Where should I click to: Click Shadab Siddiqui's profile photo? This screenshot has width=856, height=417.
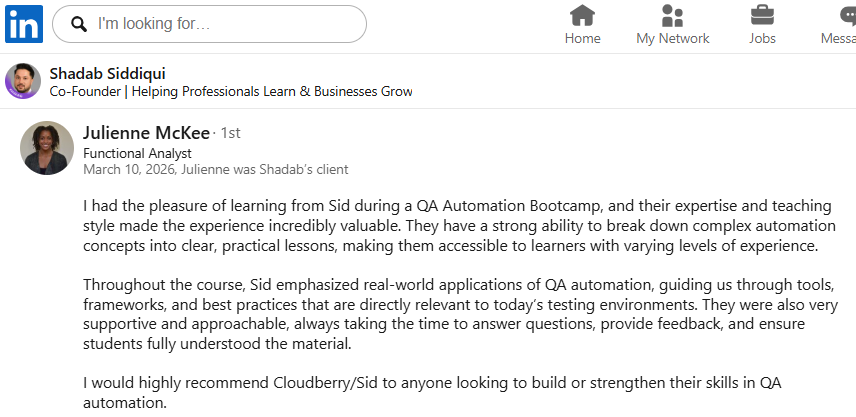[x=23, y=81]
